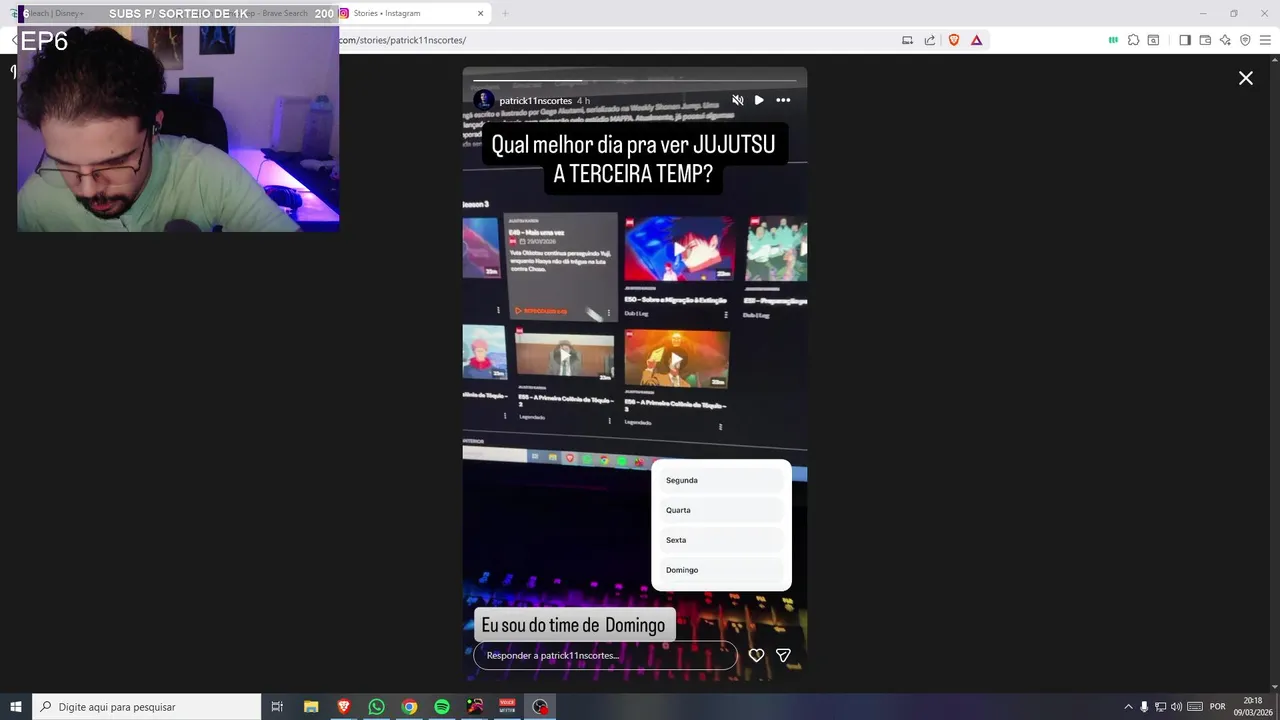1280x720 pixels.
Task: Open the volume tray icon
Action: pos(1176,707)
